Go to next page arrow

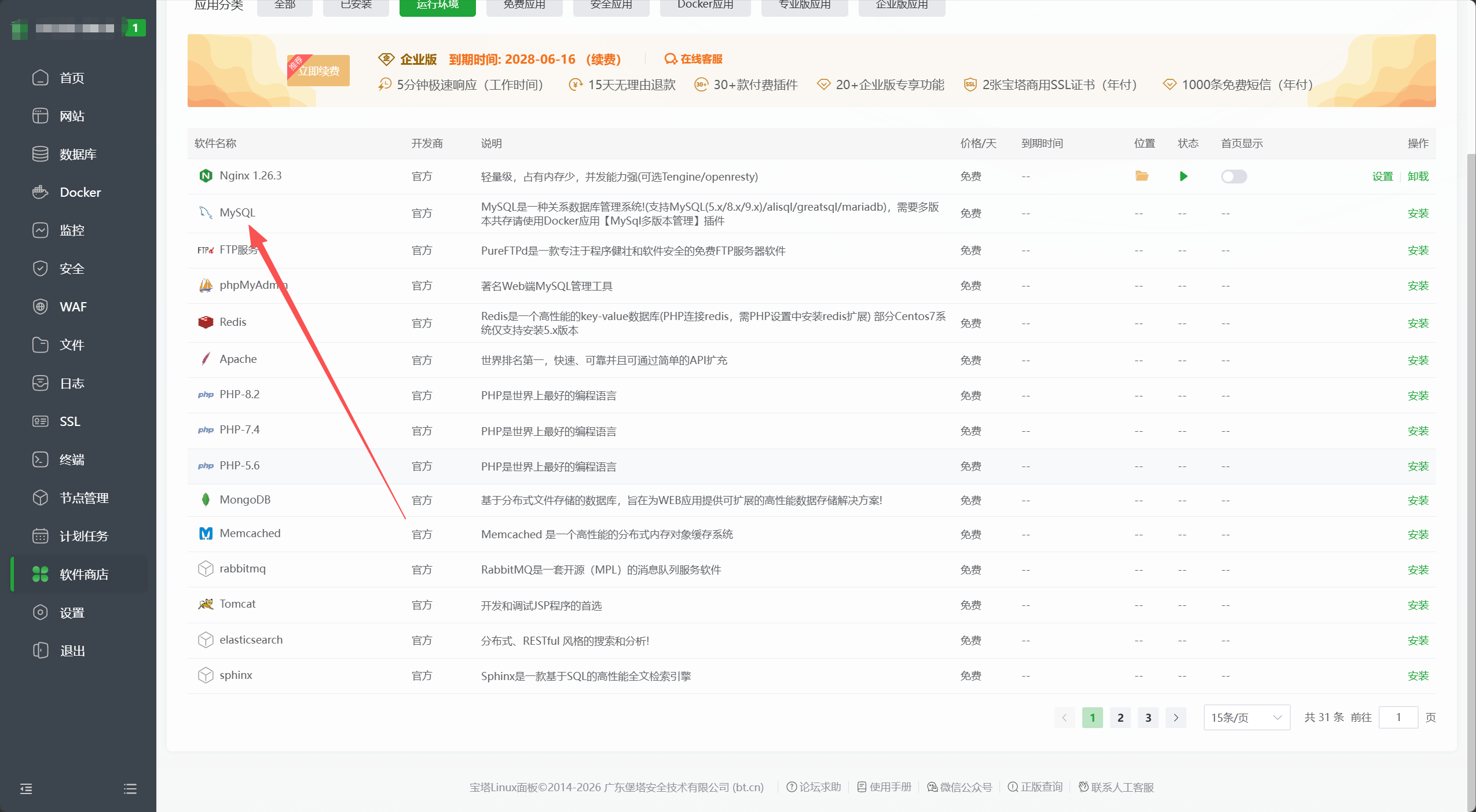click(x=1176, y=718)
